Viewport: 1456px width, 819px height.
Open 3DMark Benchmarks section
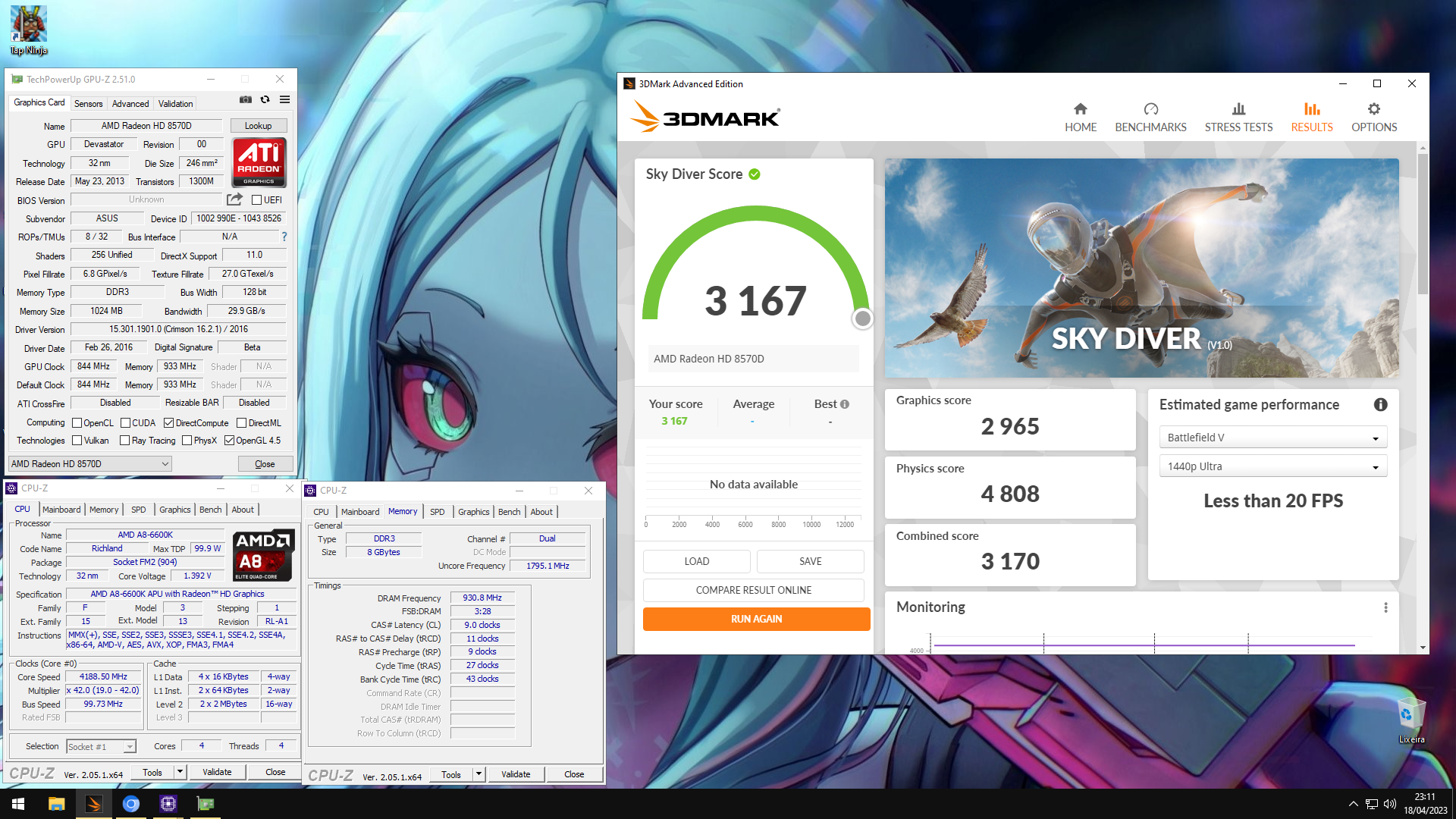point(1150,118)
